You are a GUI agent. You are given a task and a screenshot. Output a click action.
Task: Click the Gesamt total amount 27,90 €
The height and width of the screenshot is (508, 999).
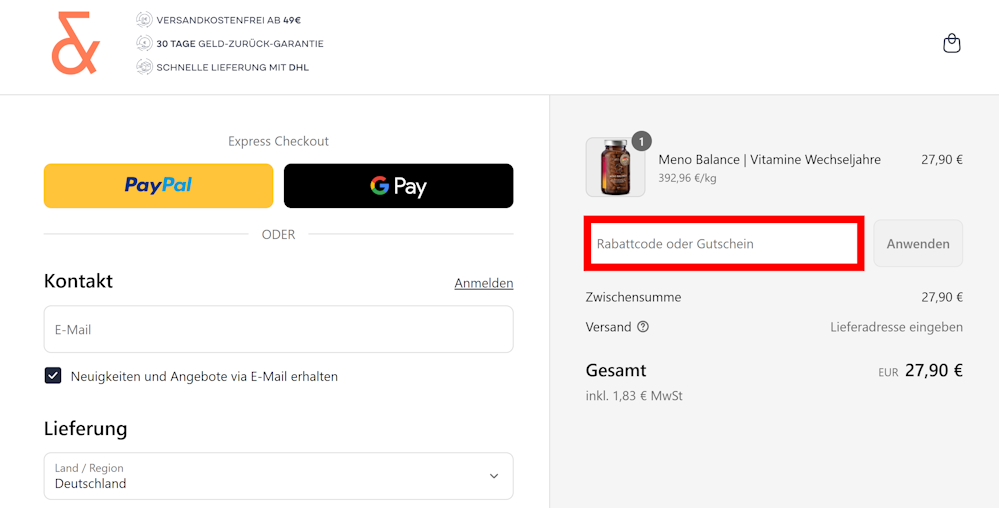pyautogui.click(x=934, y=370)
